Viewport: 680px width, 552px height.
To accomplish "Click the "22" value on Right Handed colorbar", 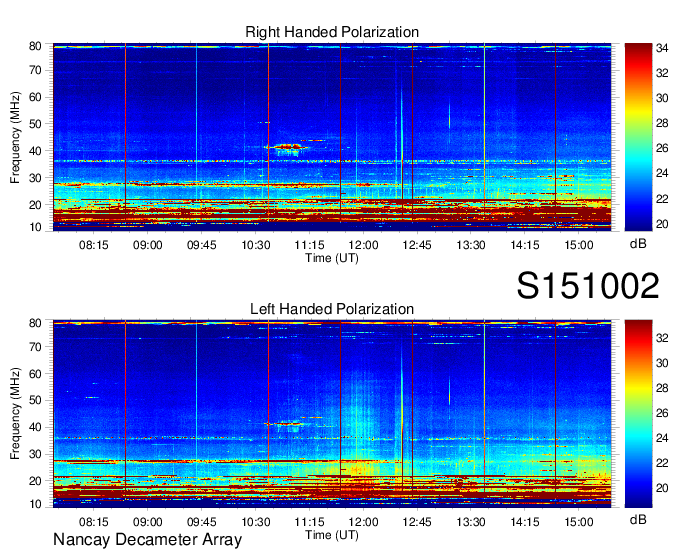I will point(662,199).
